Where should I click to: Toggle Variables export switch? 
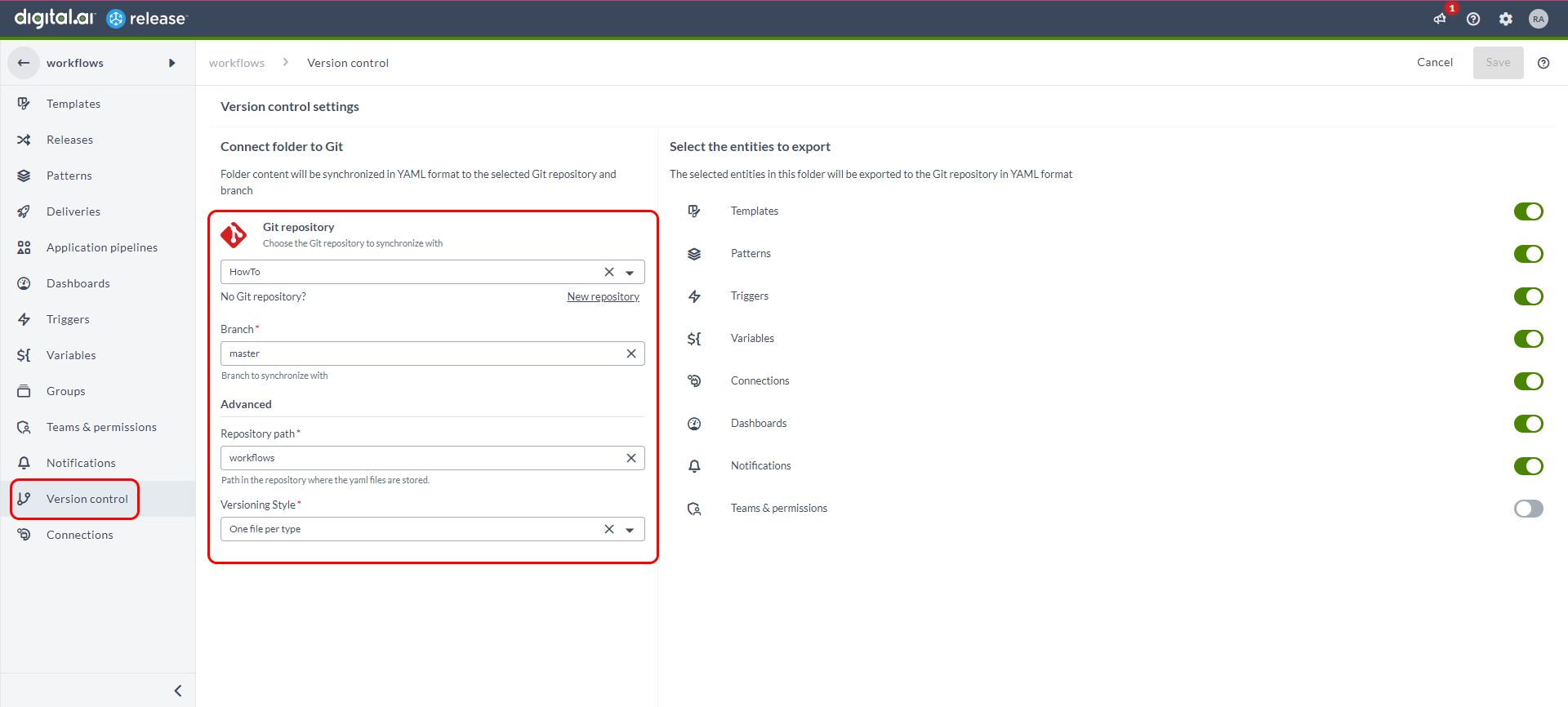tap(1529, 339)
